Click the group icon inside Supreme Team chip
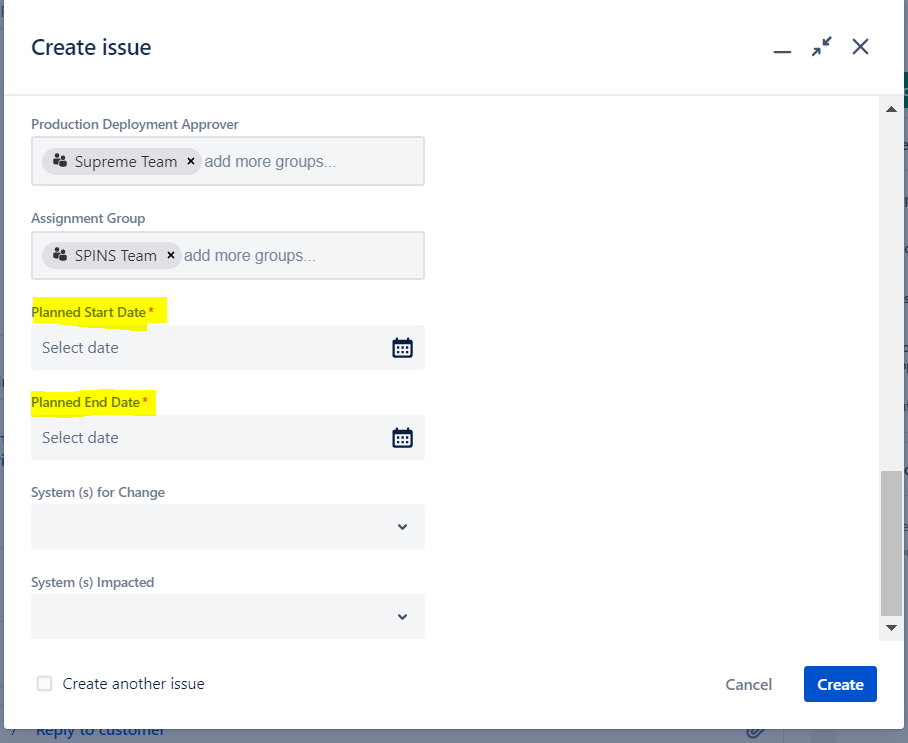The image size is (908, 743). pos(58,160)
